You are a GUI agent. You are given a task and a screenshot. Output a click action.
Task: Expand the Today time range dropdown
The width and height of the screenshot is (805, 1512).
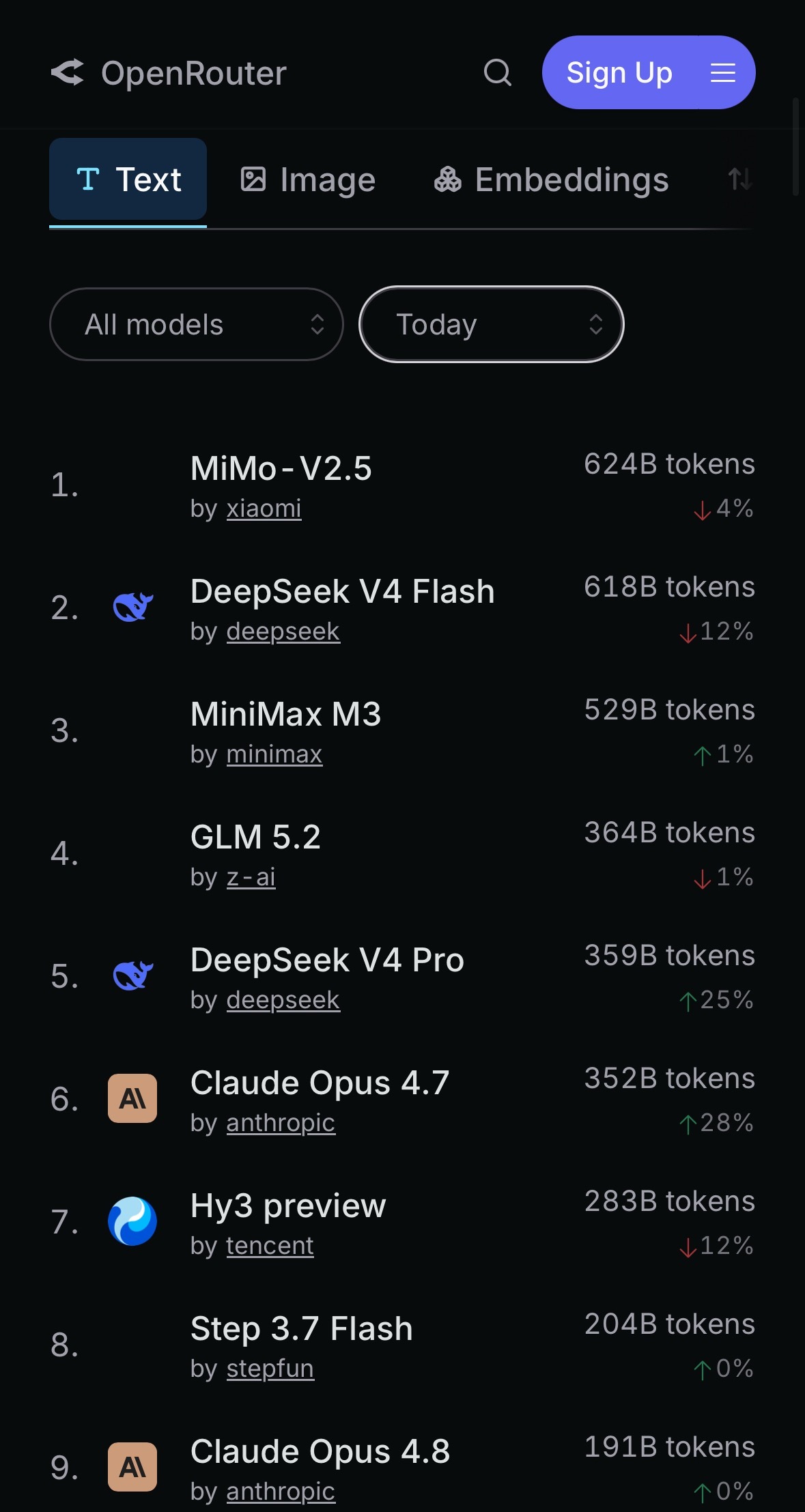click(x=492, y=324)
